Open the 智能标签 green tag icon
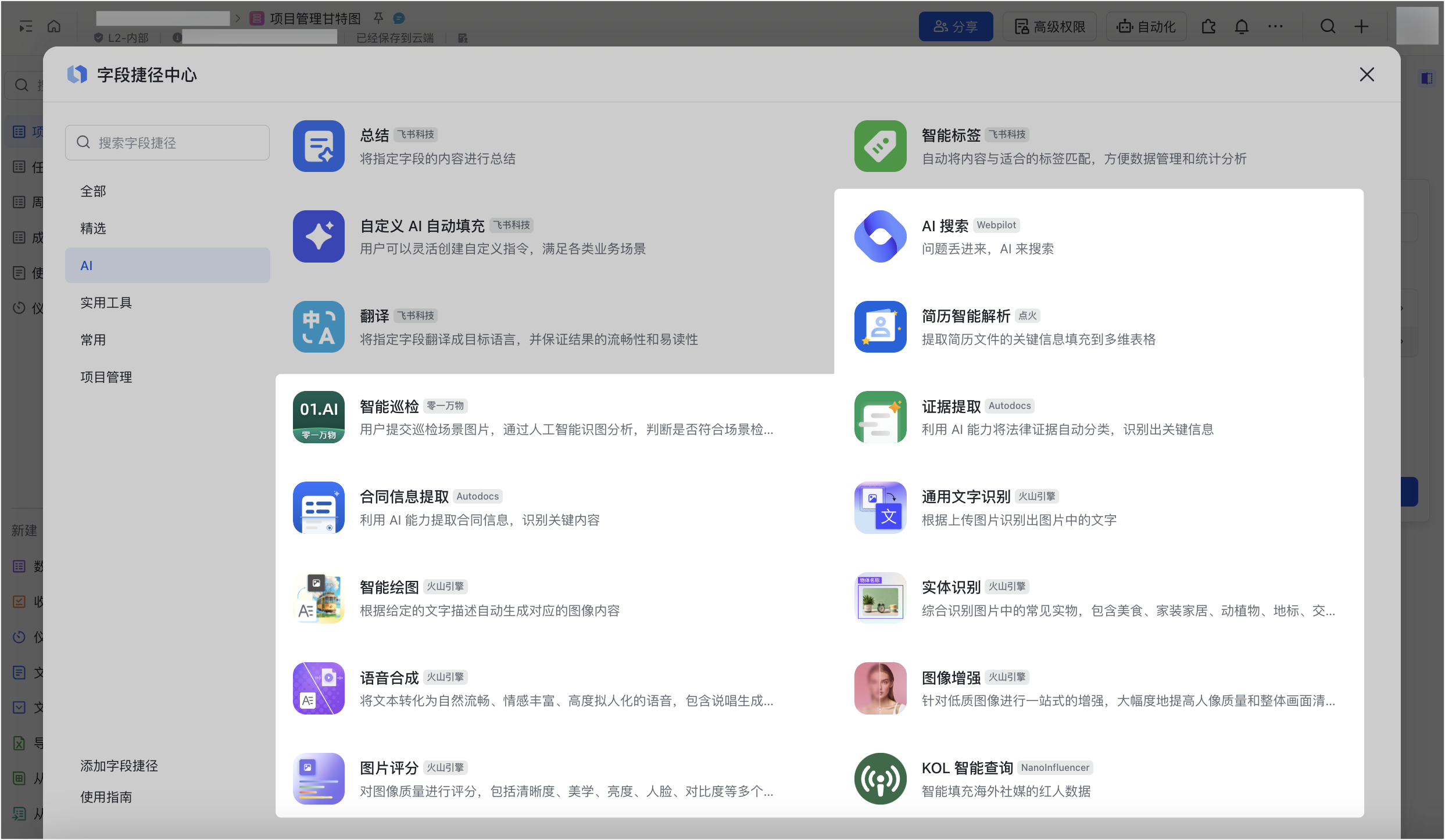 [x=880, y=146]
